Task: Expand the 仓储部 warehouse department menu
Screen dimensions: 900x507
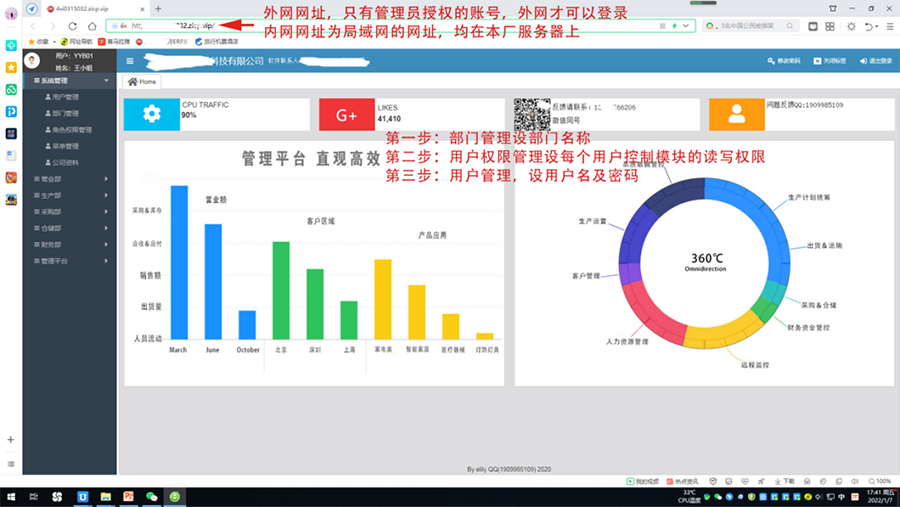Action: tap(69, 228)
